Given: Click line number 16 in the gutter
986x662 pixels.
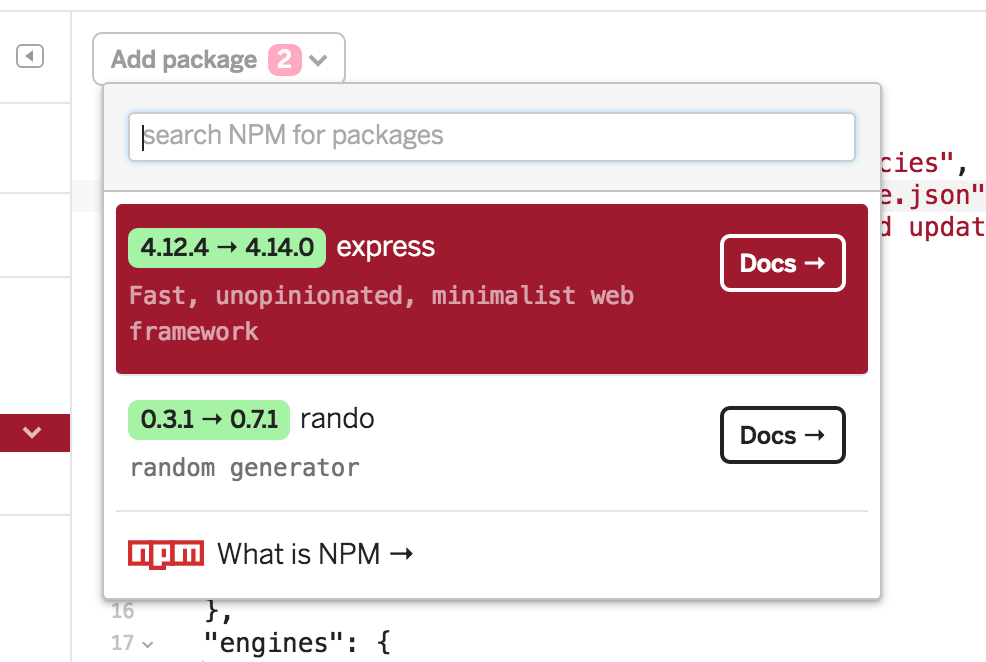Looking at the screenshot, I should pyautogui.click(x=123, y=610).
